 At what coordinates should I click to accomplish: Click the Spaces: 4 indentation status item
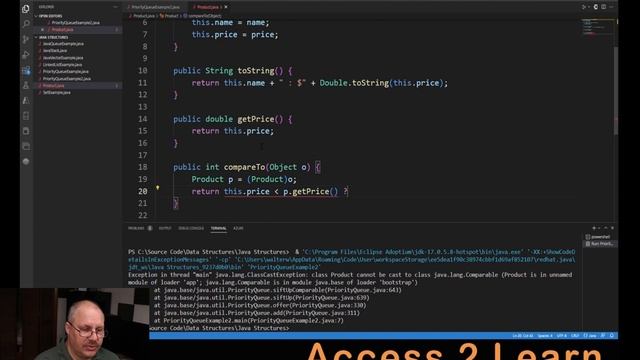545,336
